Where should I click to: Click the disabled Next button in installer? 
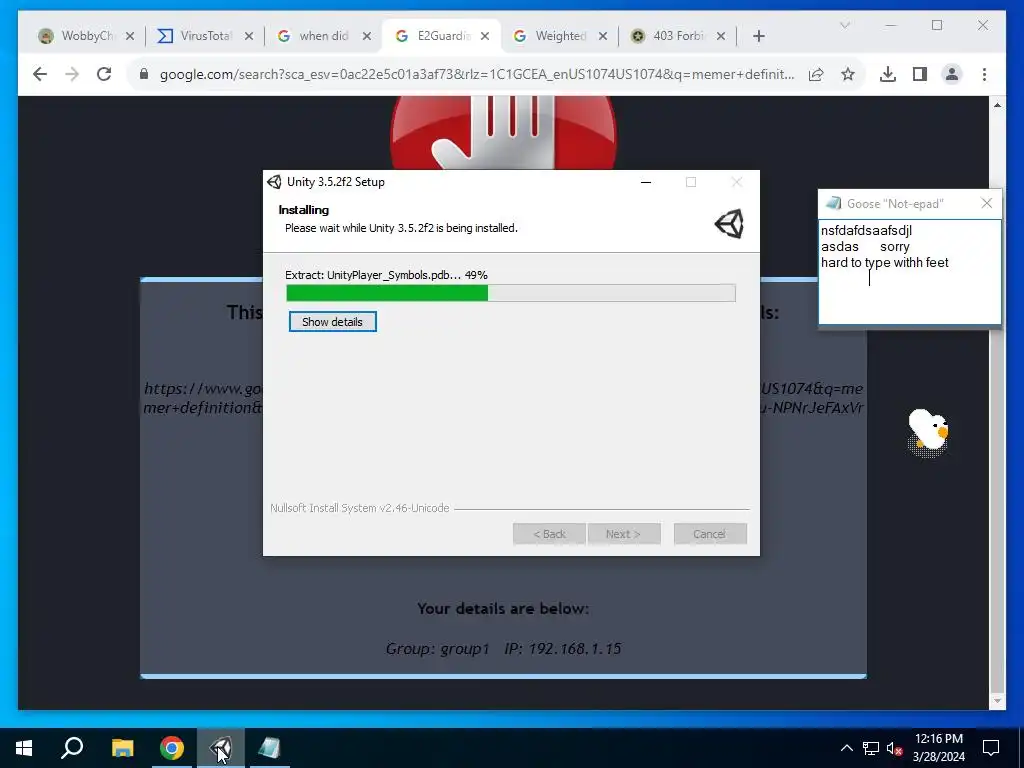tap(624, 534)
